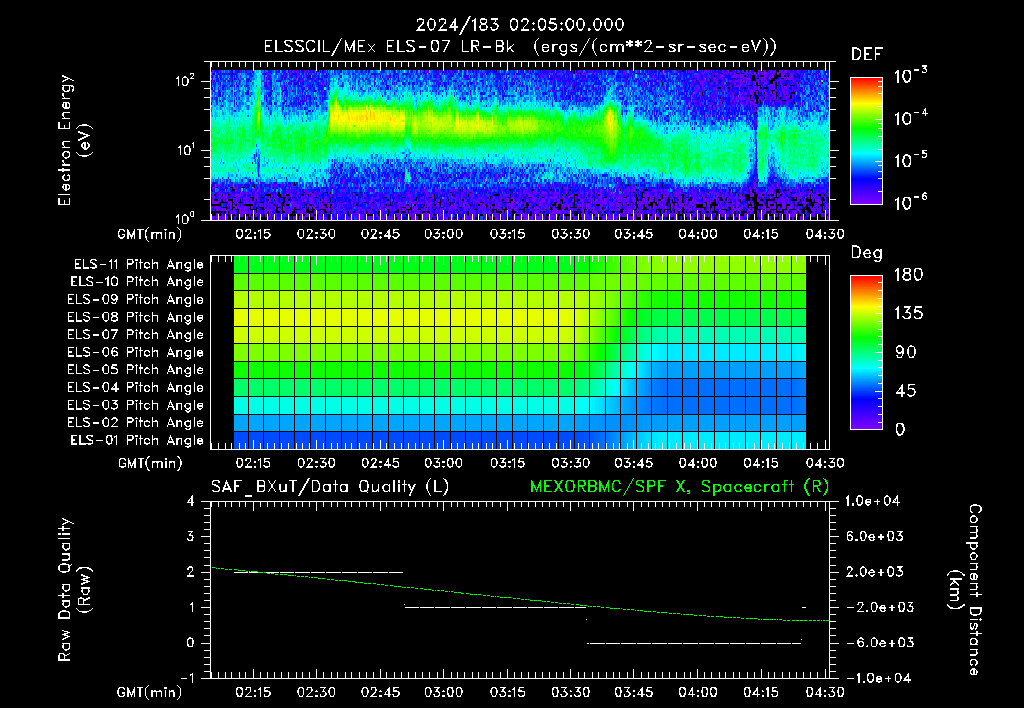Screen dimensions: 1024x708
Task: Click the 10^0 tick on energy axis
Action: [186, 218]
